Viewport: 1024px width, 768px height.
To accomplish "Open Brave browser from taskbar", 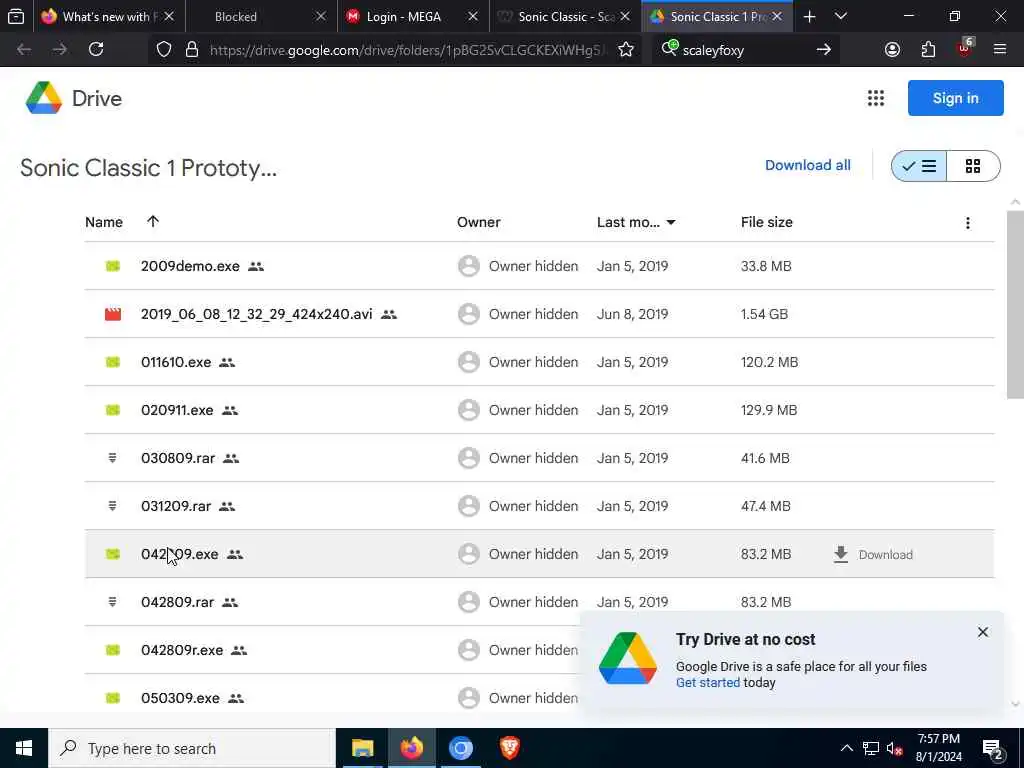I will pos(509,748).
